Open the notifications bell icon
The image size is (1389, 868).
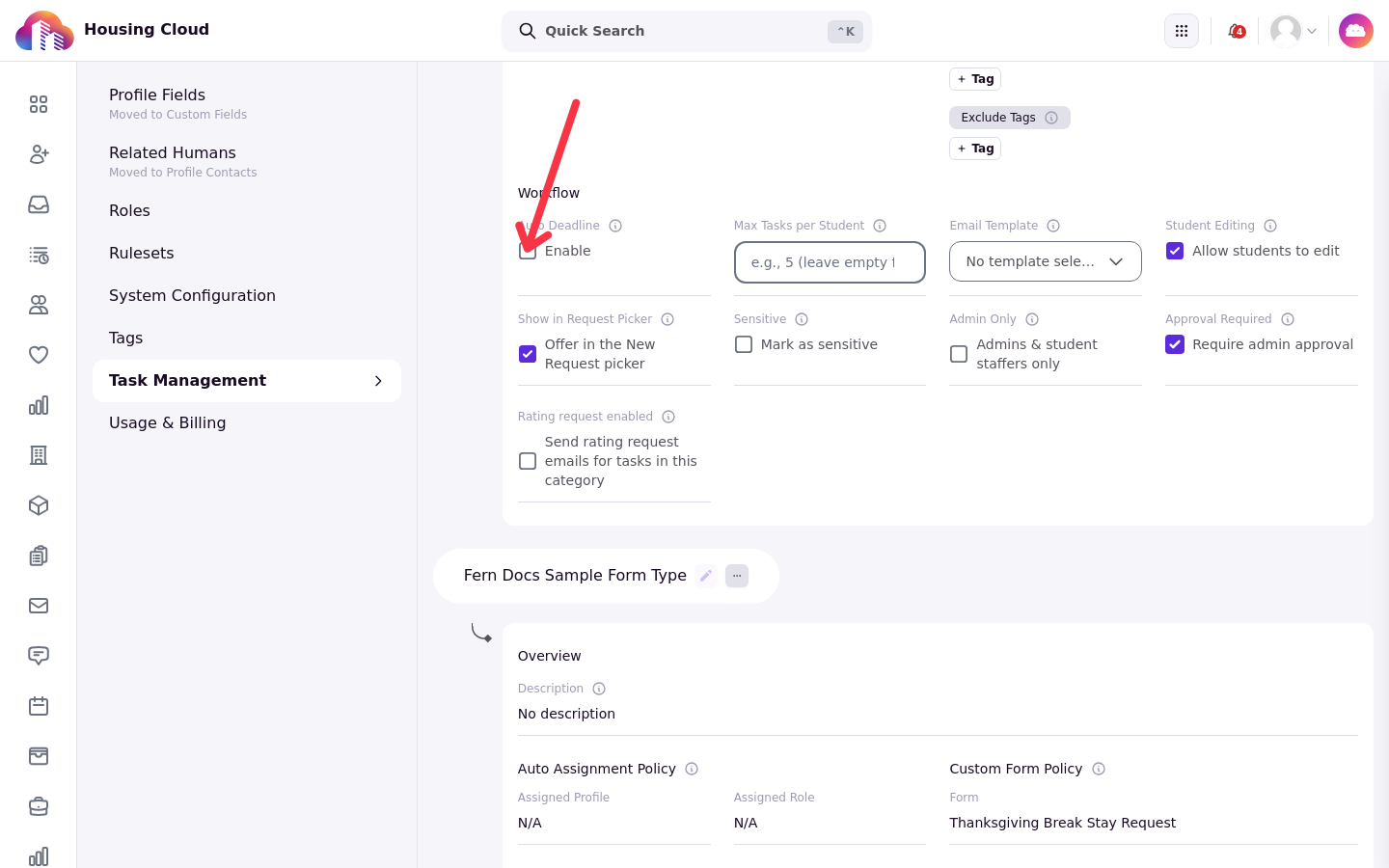click(x=1236, y=31)
